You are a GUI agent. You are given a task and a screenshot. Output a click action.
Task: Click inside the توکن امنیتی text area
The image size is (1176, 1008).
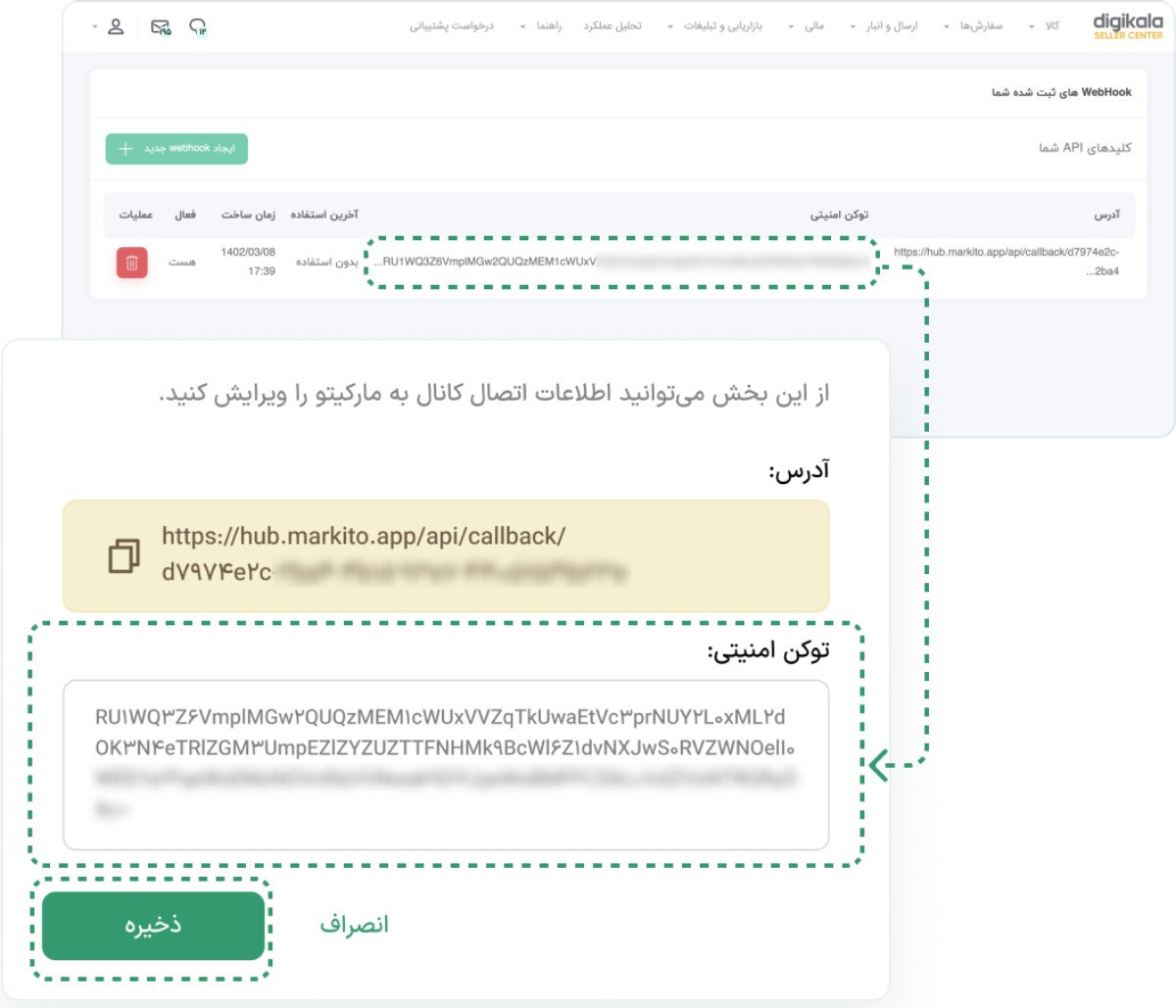tap(446, 765)
